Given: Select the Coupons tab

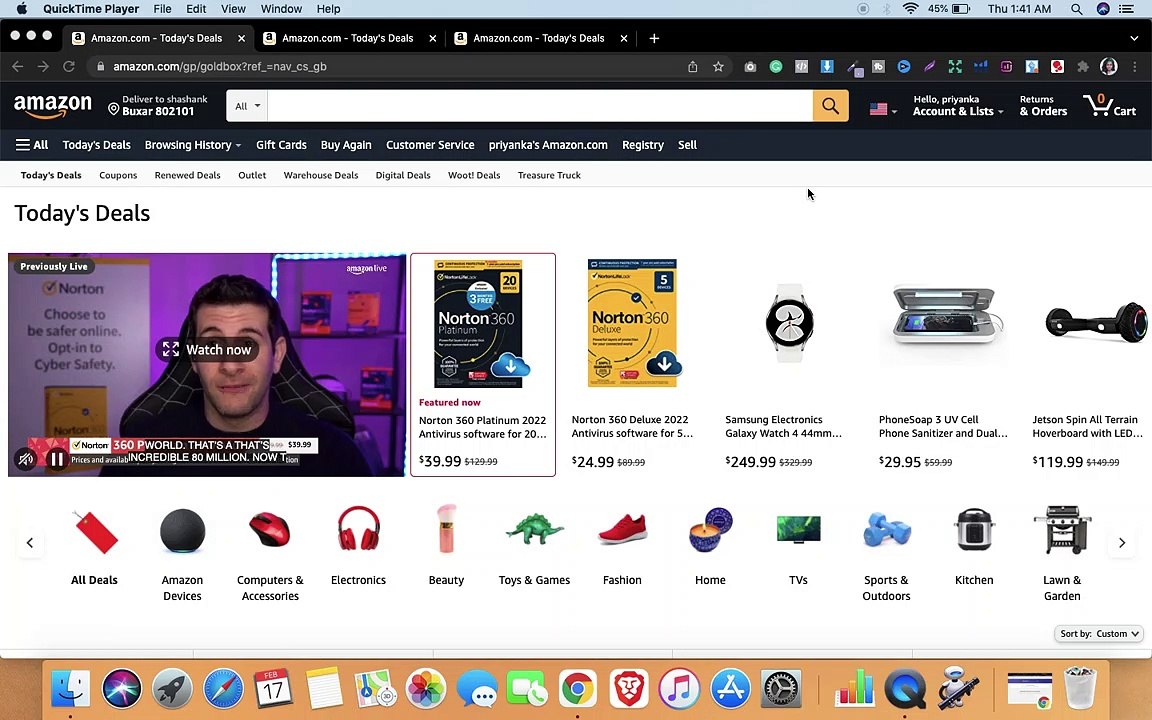Looking at the screenshot, I should [118, 175].
